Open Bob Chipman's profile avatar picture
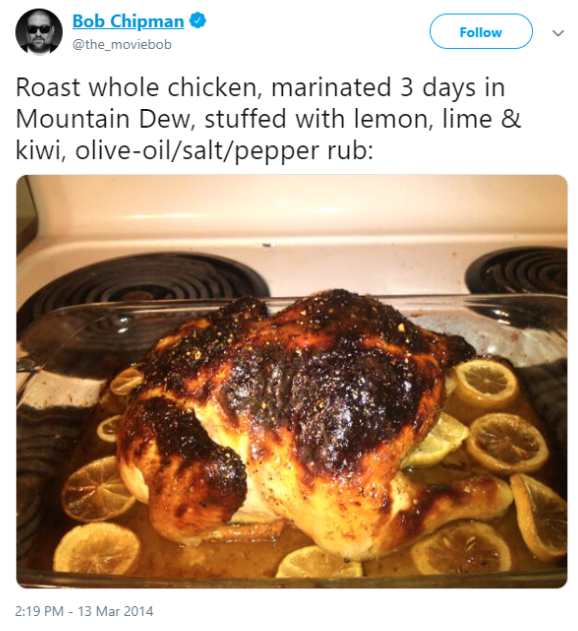This screenshot has height=631, width=578. 39,32
